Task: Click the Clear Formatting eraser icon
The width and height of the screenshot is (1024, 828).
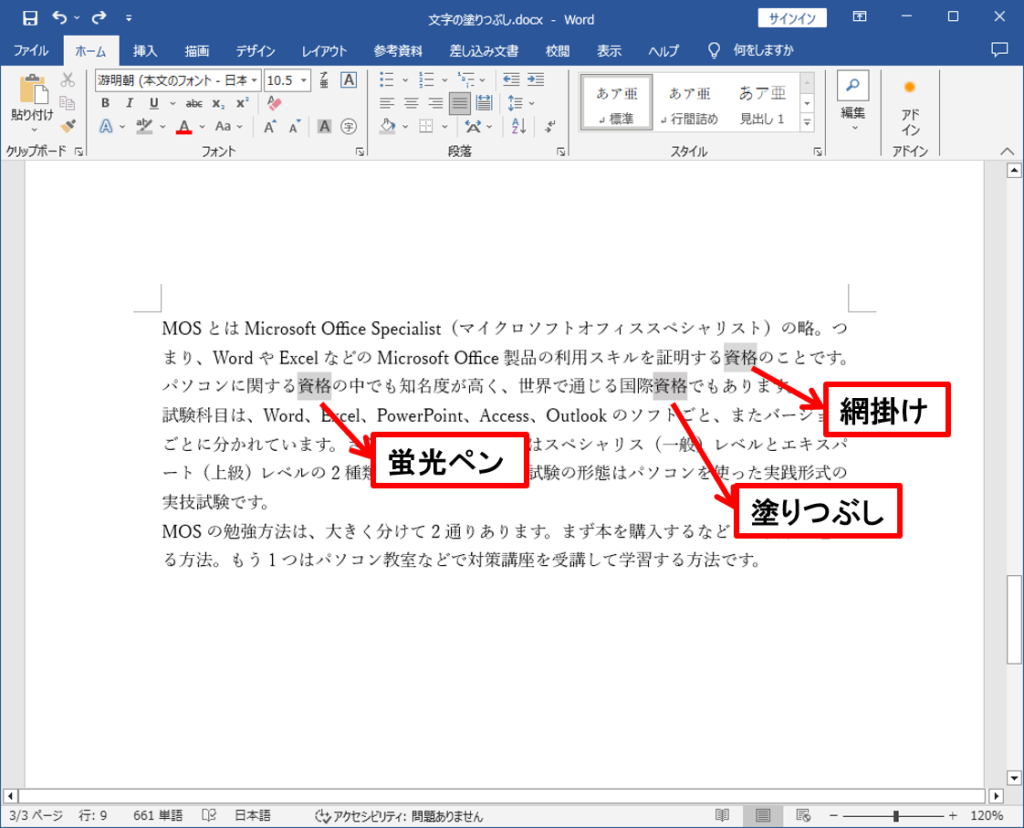Action: coord(275,103)
